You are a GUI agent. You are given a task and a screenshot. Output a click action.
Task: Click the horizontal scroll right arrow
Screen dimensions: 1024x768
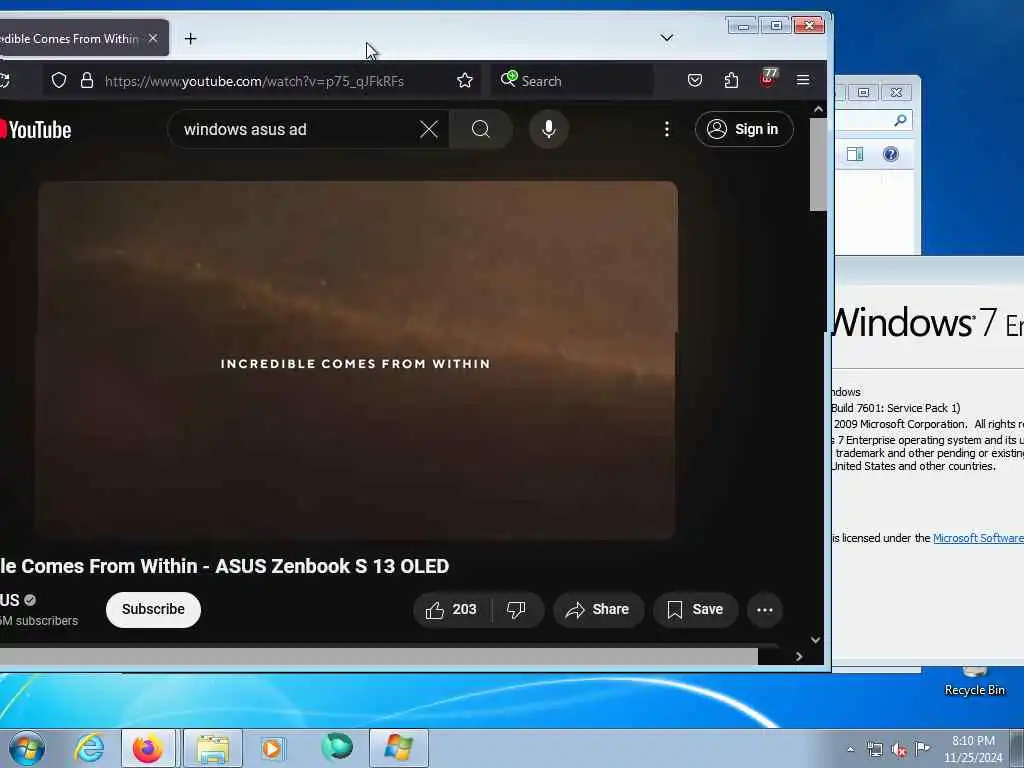click(799, 656)
